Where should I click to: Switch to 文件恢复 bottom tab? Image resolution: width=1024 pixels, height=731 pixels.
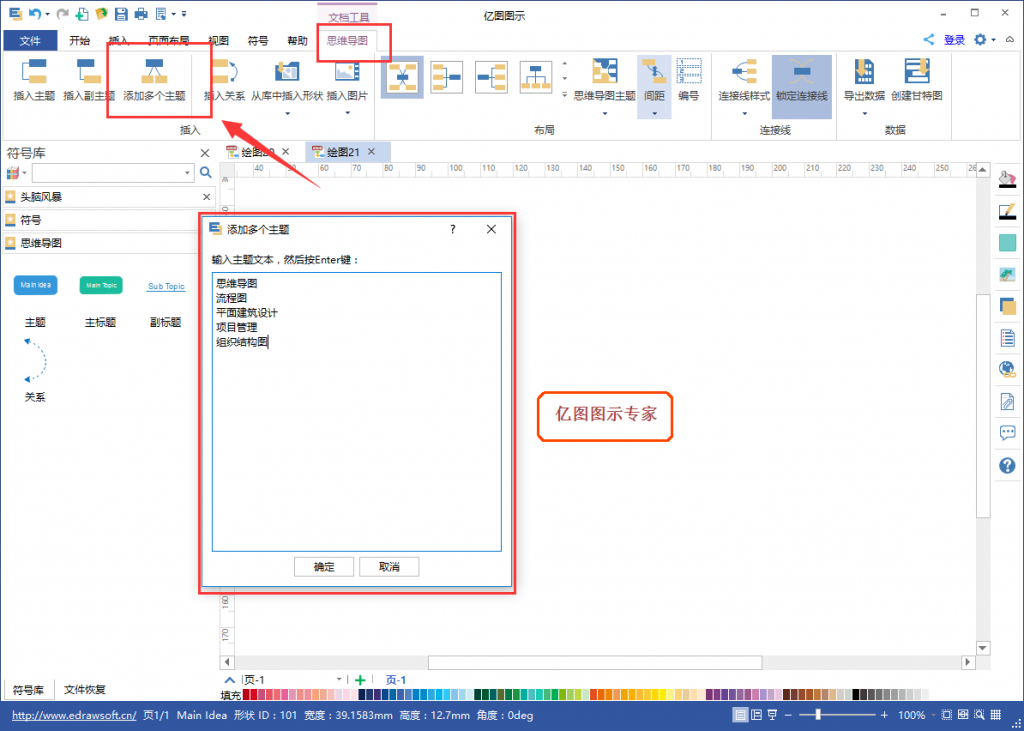tap(84, 690)
